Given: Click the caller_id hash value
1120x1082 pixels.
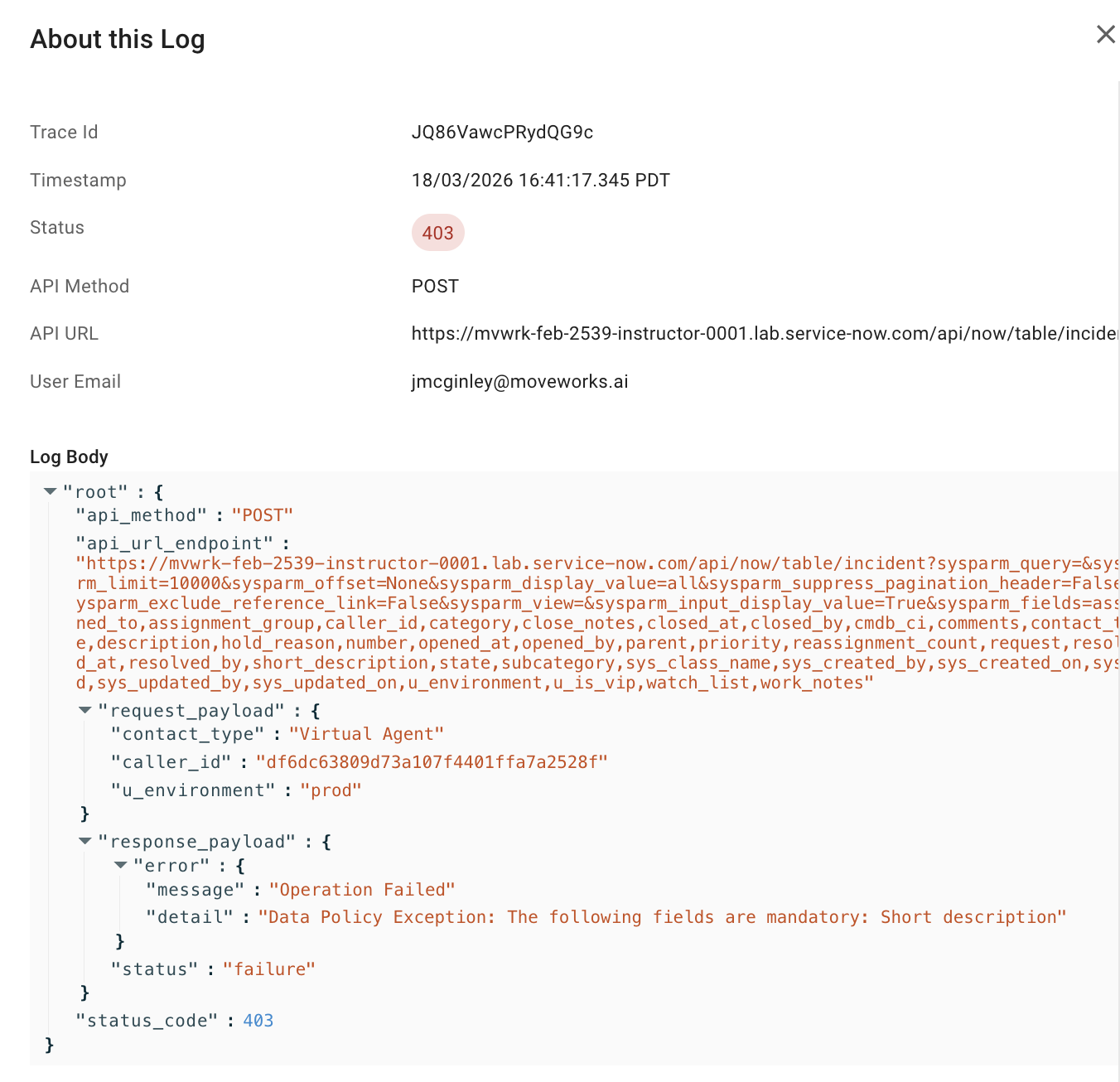Looking at the screenshot, I should coord(432,762).
